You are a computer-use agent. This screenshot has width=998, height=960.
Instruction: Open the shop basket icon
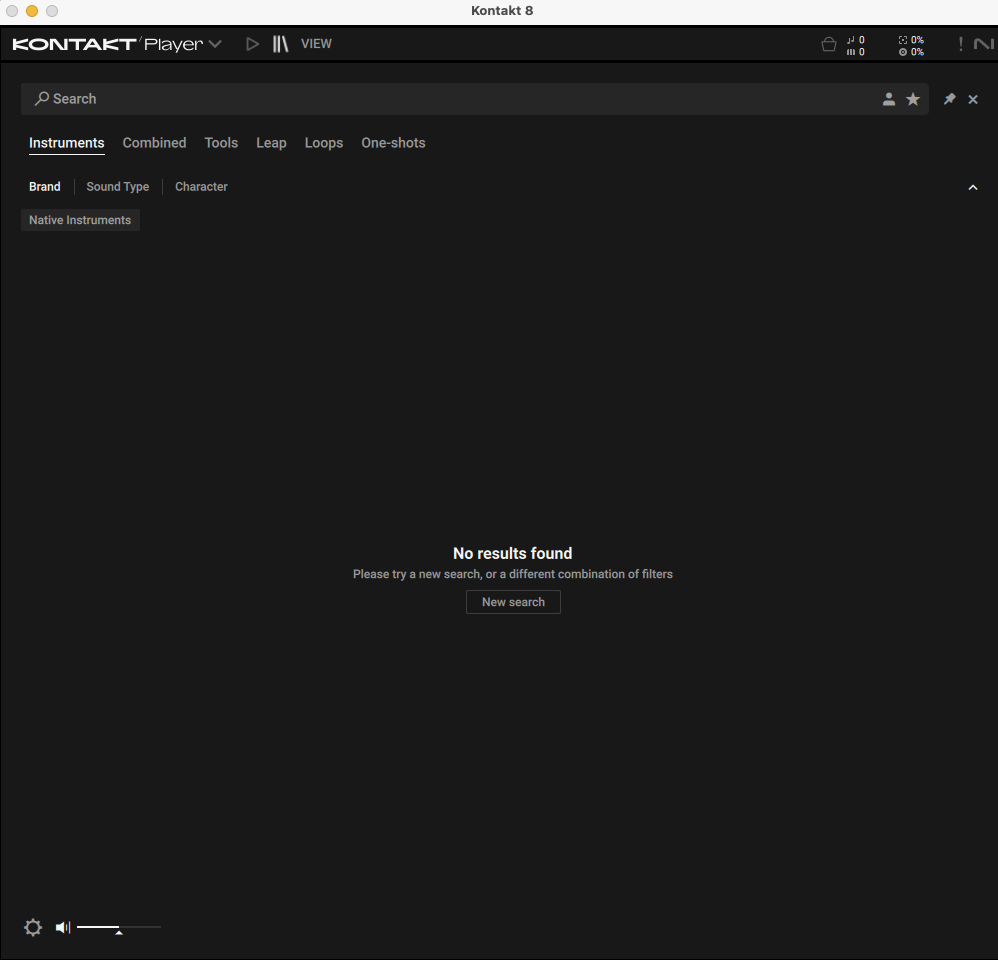pos(829,45)
